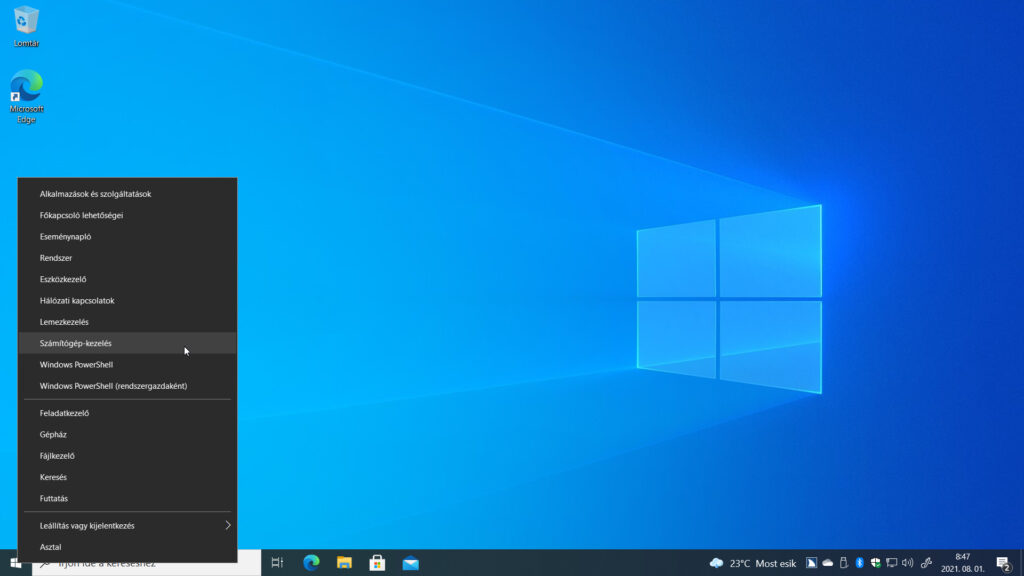
Task: Open the Windows Security shield tray icon
Action: click(876, 563)
